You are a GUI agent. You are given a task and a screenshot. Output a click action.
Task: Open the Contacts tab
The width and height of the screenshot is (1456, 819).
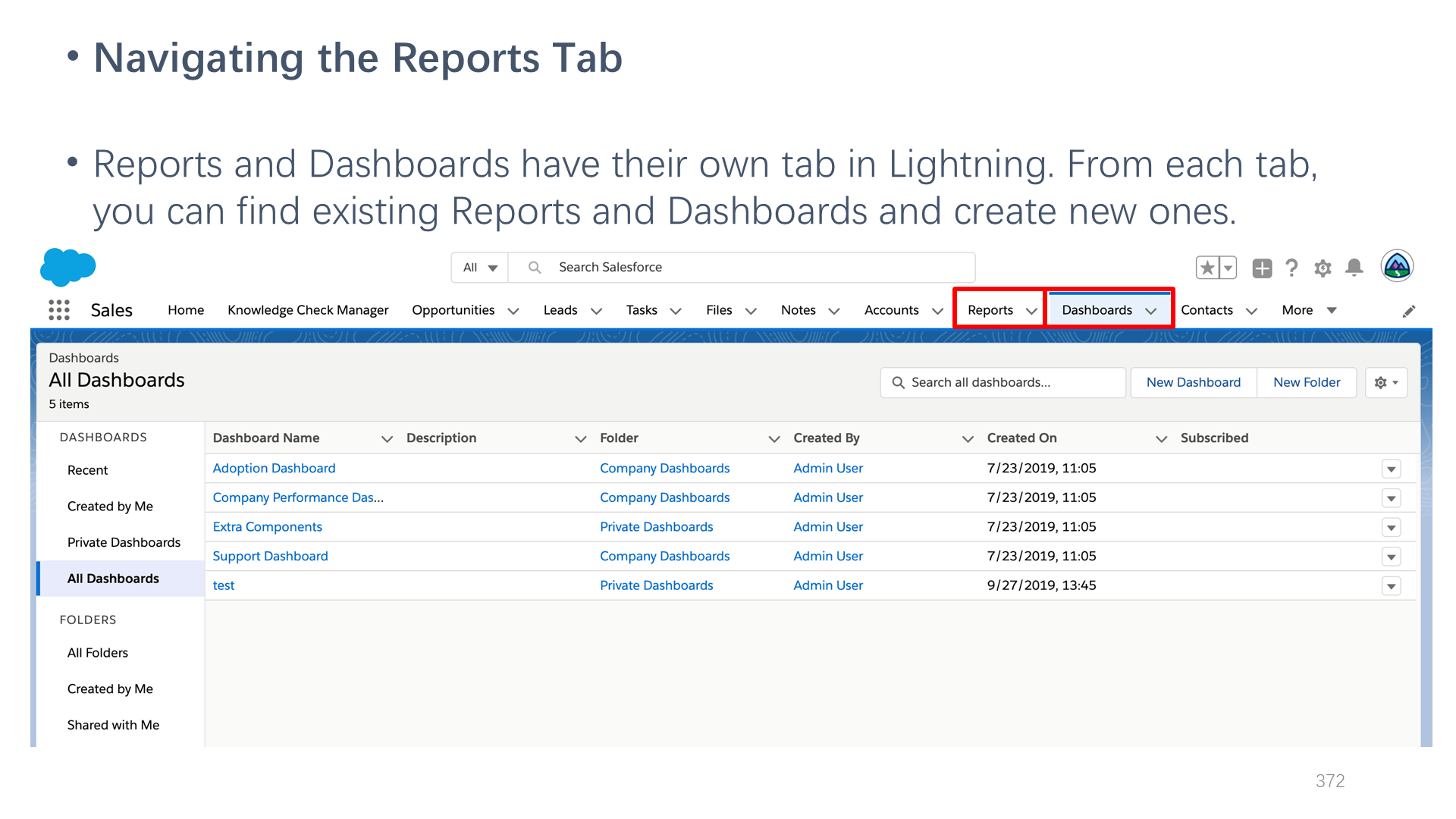1207,310
